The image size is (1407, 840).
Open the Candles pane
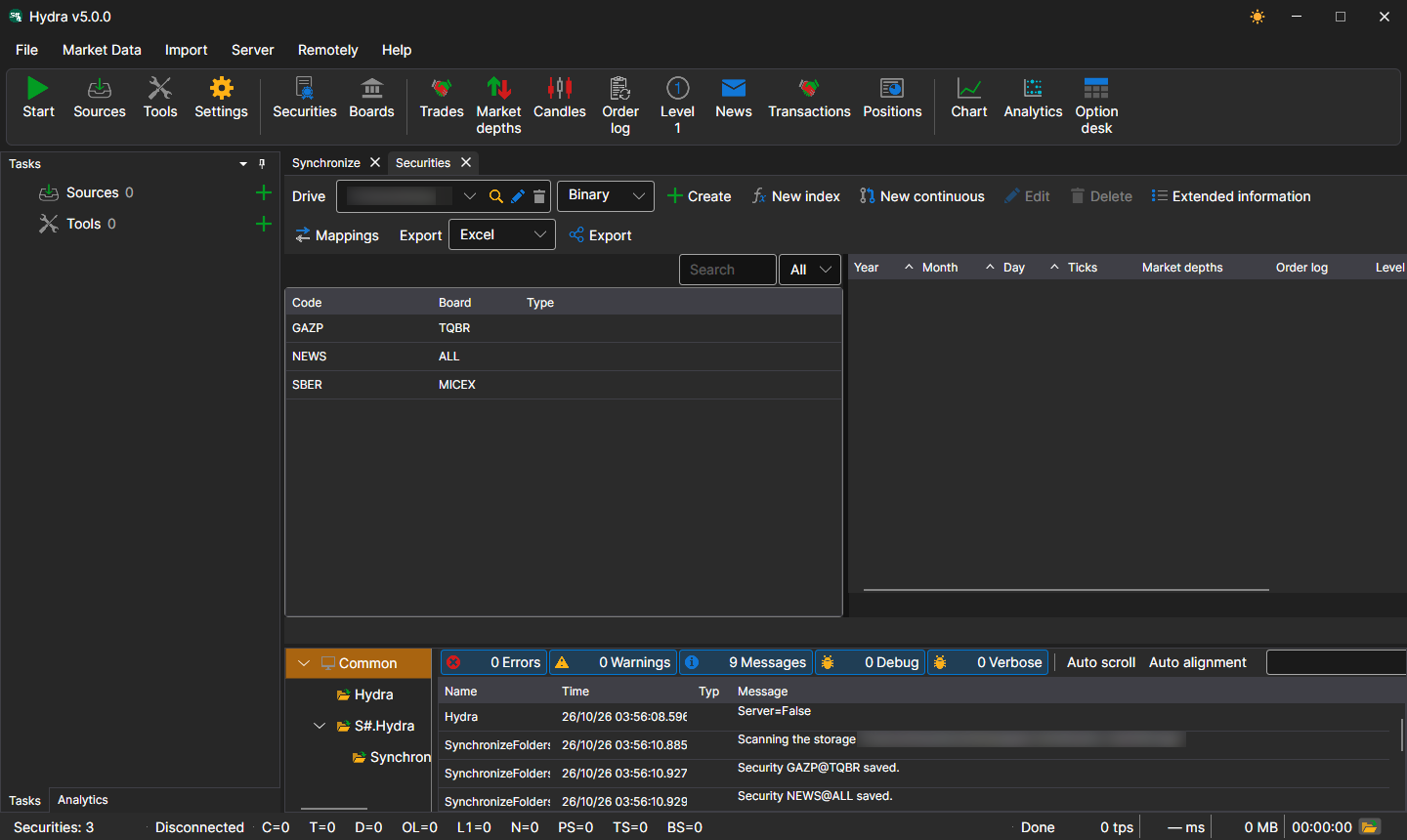(x=560, y=98)
